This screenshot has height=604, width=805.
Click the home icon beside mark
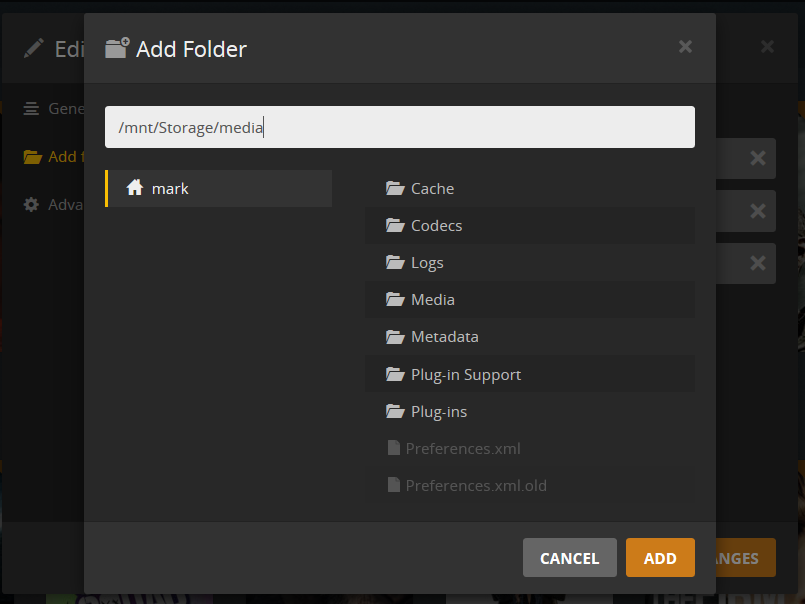[x=135, y=188]
